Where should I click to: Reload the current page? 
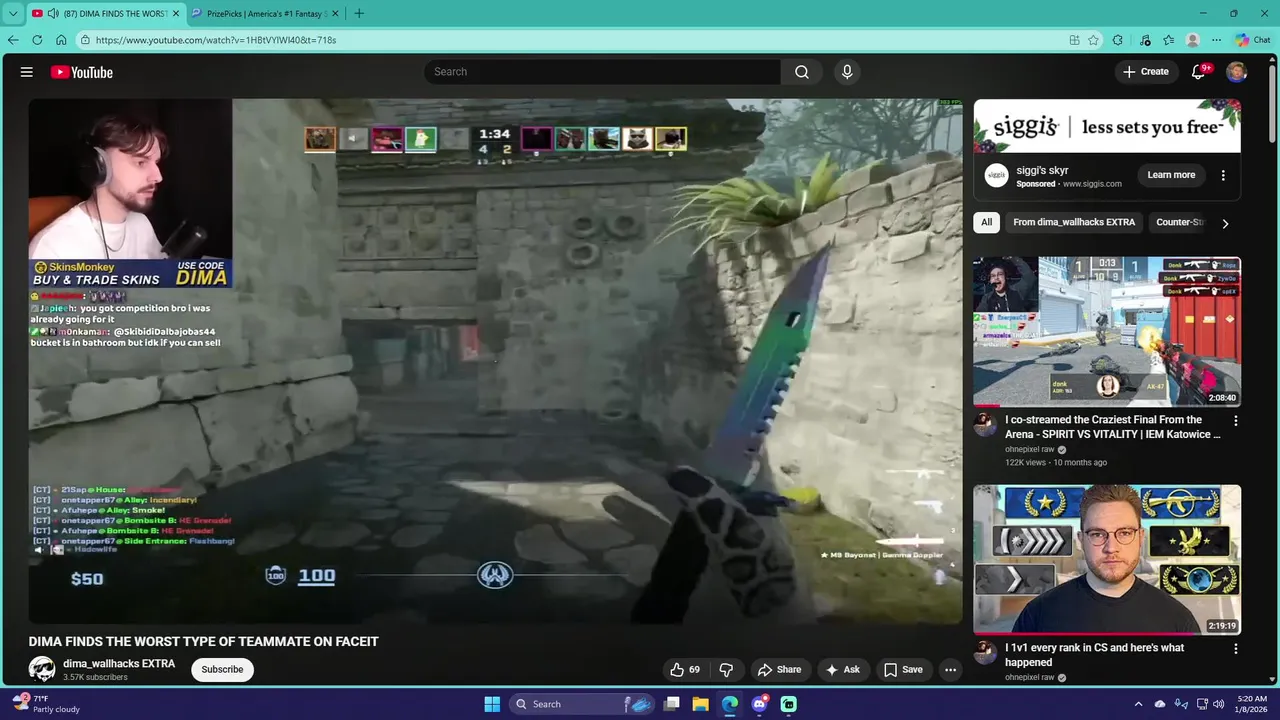point(37,40)
